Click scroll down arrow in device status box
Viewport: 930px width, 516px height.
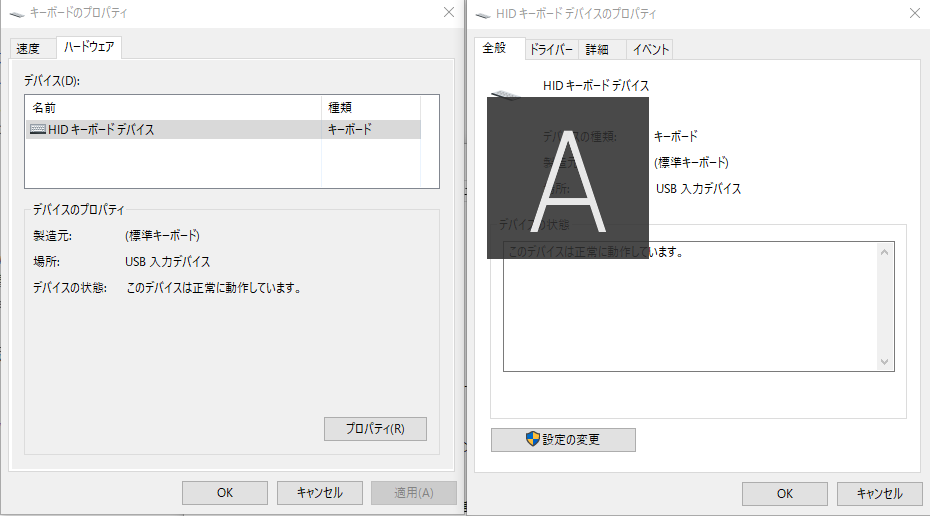[x=884, y=361]
